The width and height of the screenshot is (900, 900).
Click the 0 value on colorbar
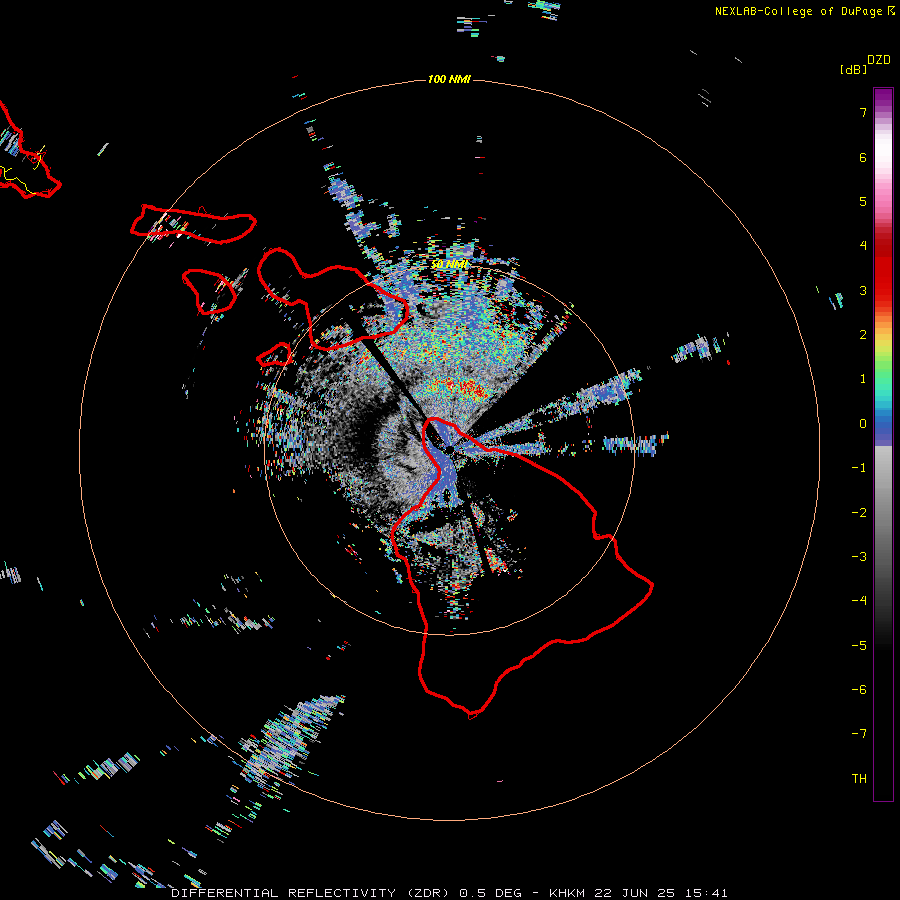(863, 424)
